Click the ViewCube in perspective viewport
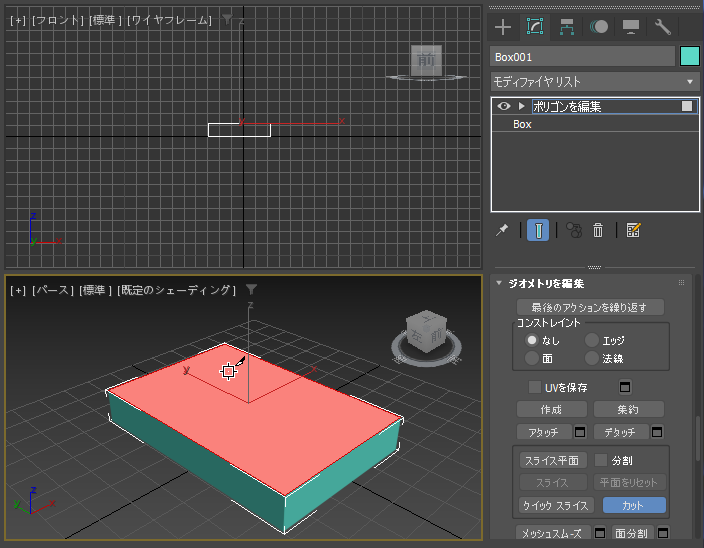This screenshot has height=548, width=704. point(426,332)
